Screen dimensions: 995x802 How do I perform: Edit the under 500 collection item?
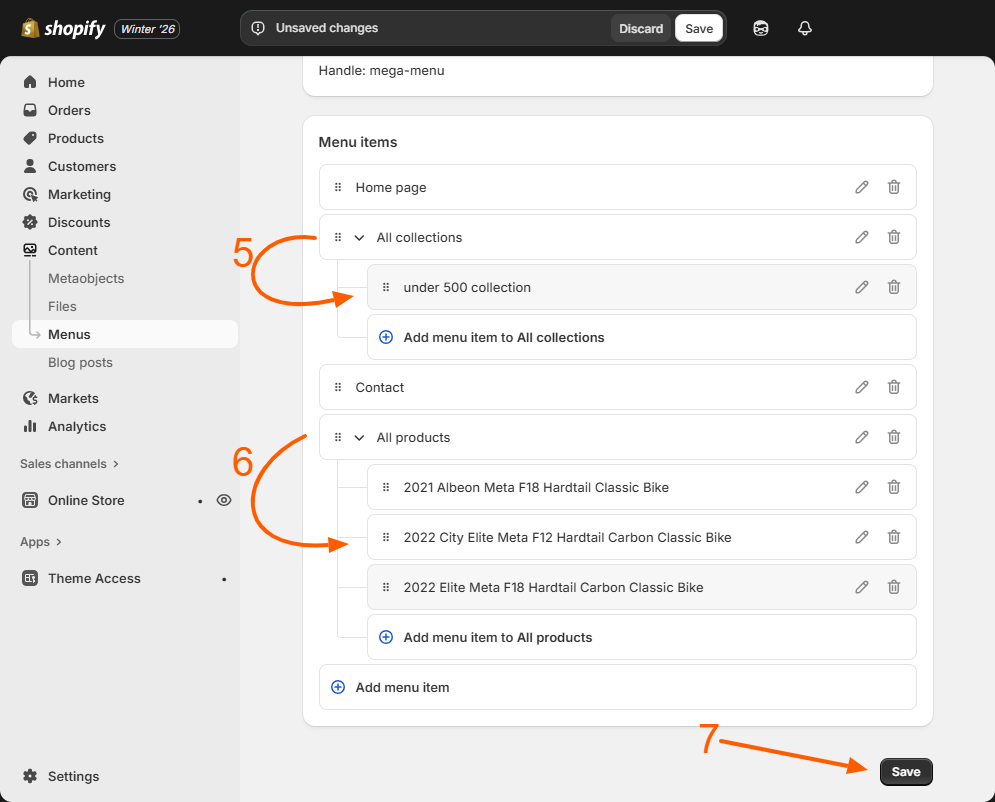(x=862, y=287)
